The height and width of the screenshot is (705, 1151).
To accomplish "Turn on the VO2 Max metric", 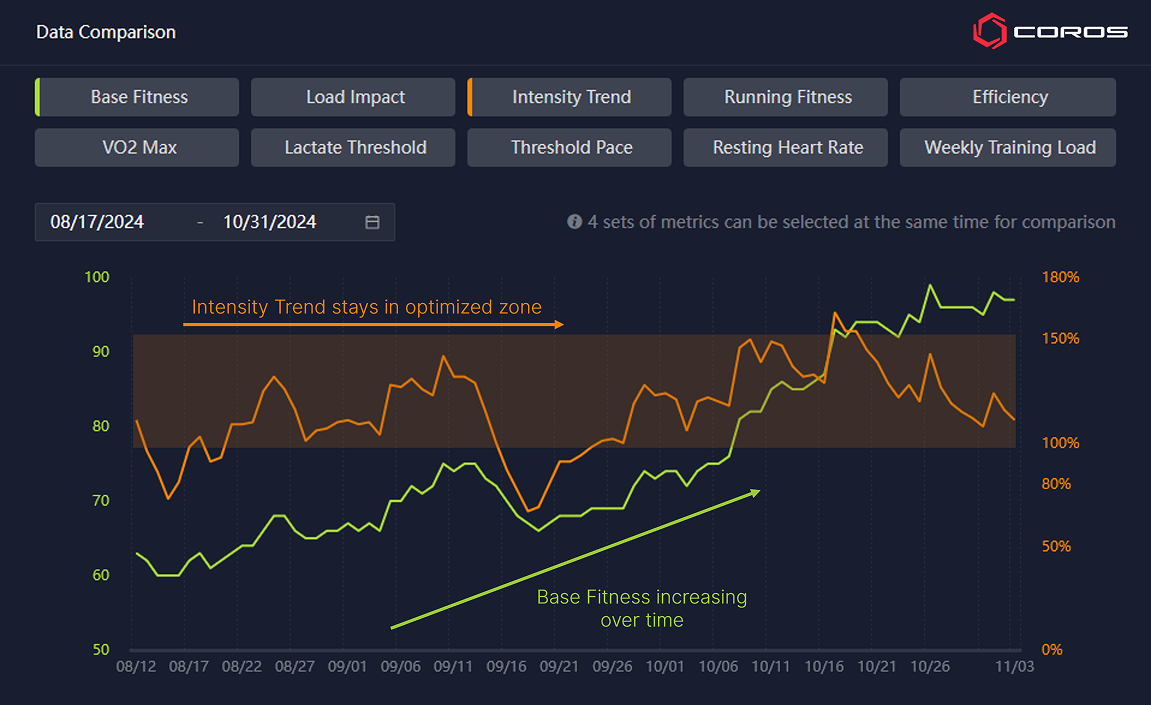I will click(x=138, y=147).
